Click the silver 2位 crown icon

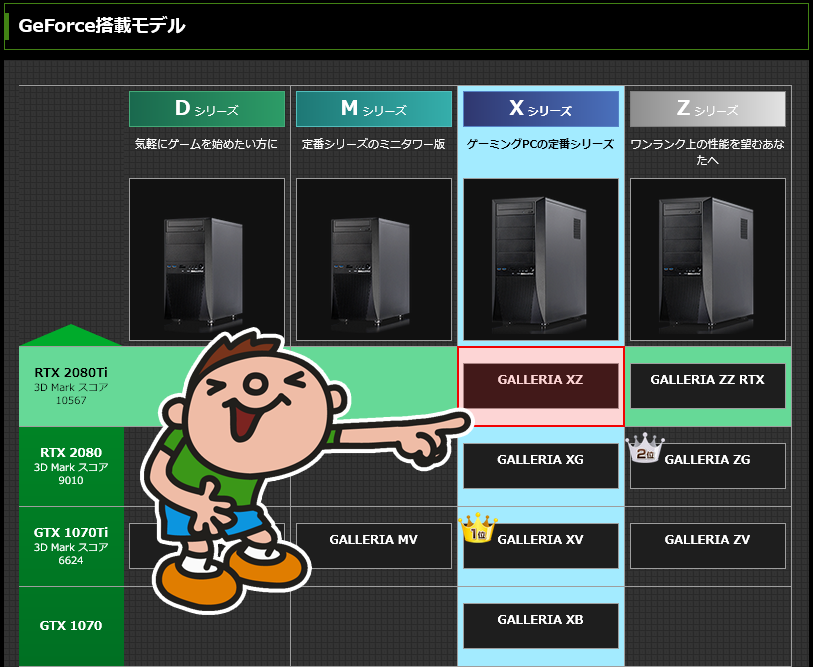click(644, 448)
